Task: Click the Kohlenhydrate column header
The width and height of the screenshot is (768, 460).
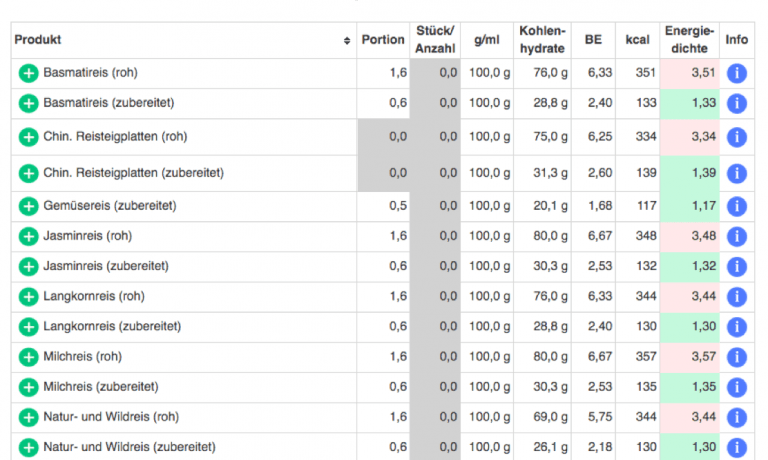Action: (543, 40)
